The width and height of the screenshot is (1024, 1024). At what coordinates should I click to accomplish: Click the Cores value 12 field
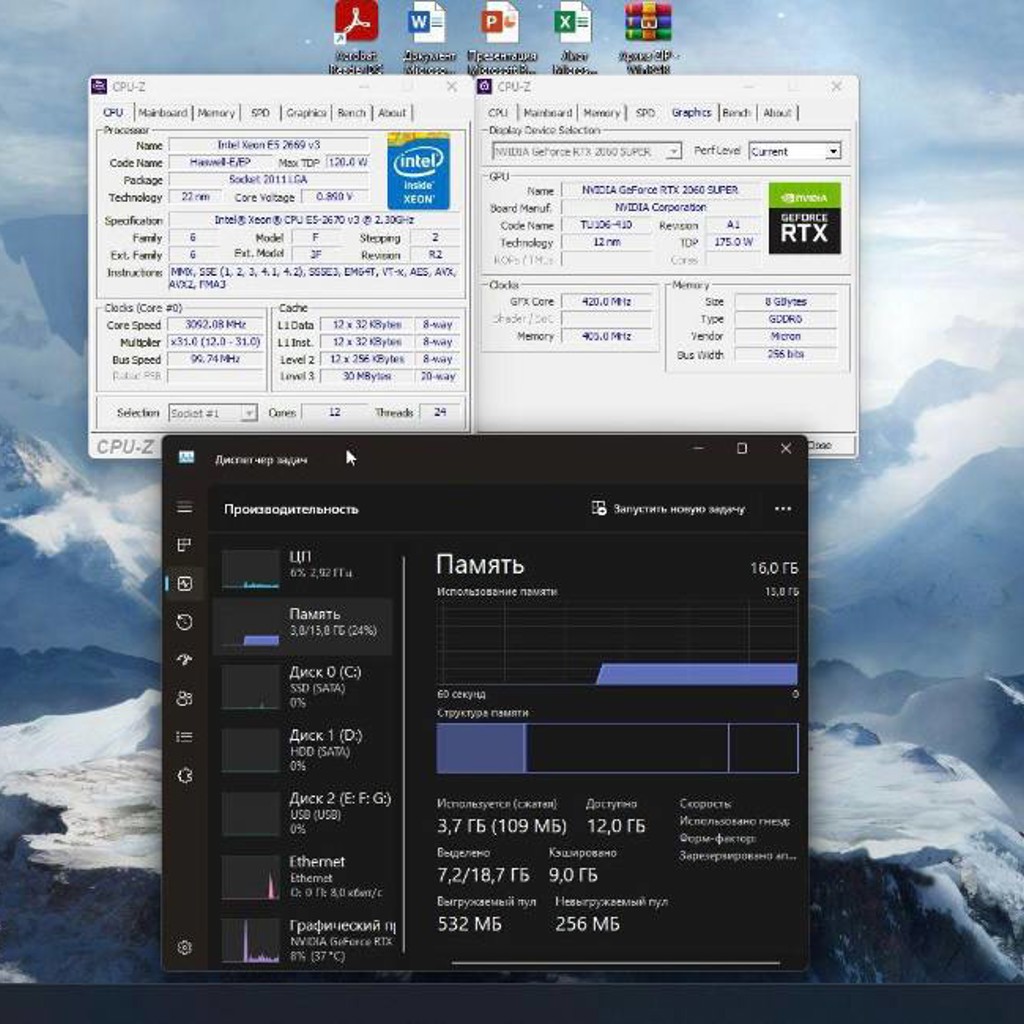coord(334,412)
